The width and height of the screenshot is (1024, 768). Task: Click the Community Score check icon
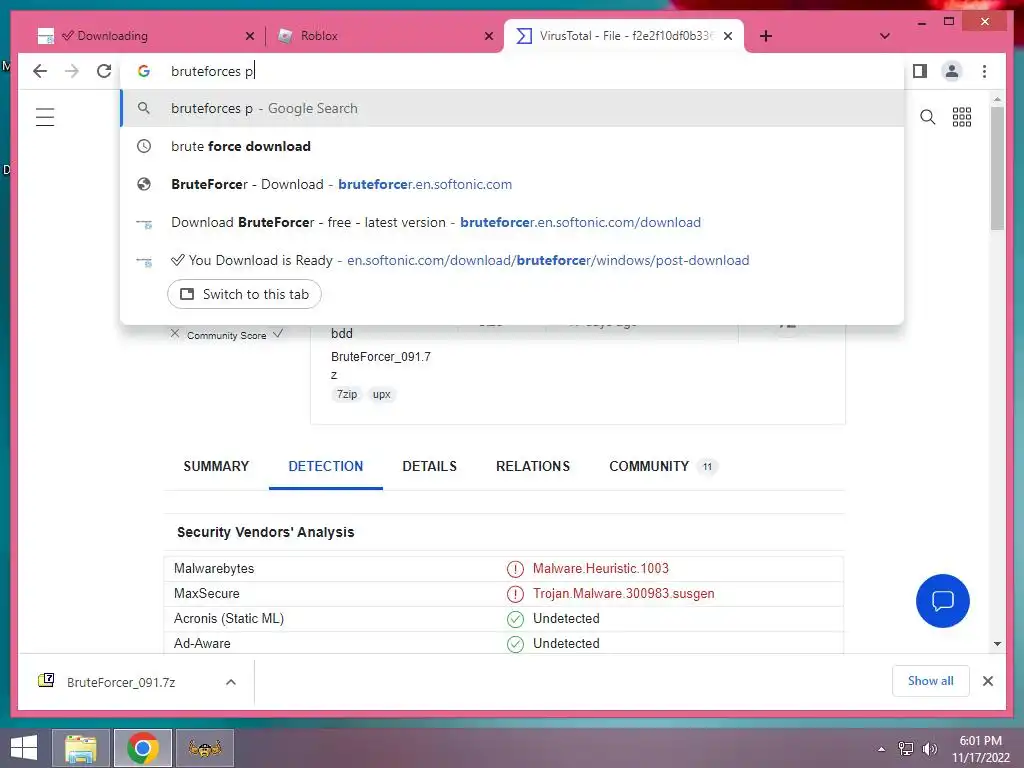pos(278,334)
